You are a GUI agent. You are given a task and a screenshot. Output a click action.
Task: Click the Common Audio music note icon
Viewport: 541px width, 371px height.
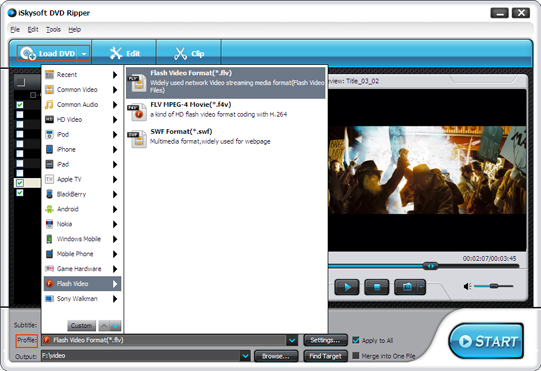(49, 104)
